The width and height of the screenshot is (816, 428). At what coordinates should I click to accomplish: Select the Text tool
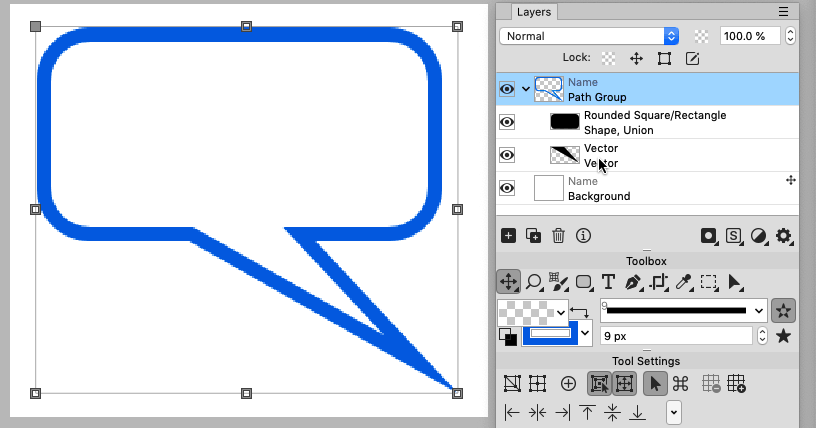(608, 282)
